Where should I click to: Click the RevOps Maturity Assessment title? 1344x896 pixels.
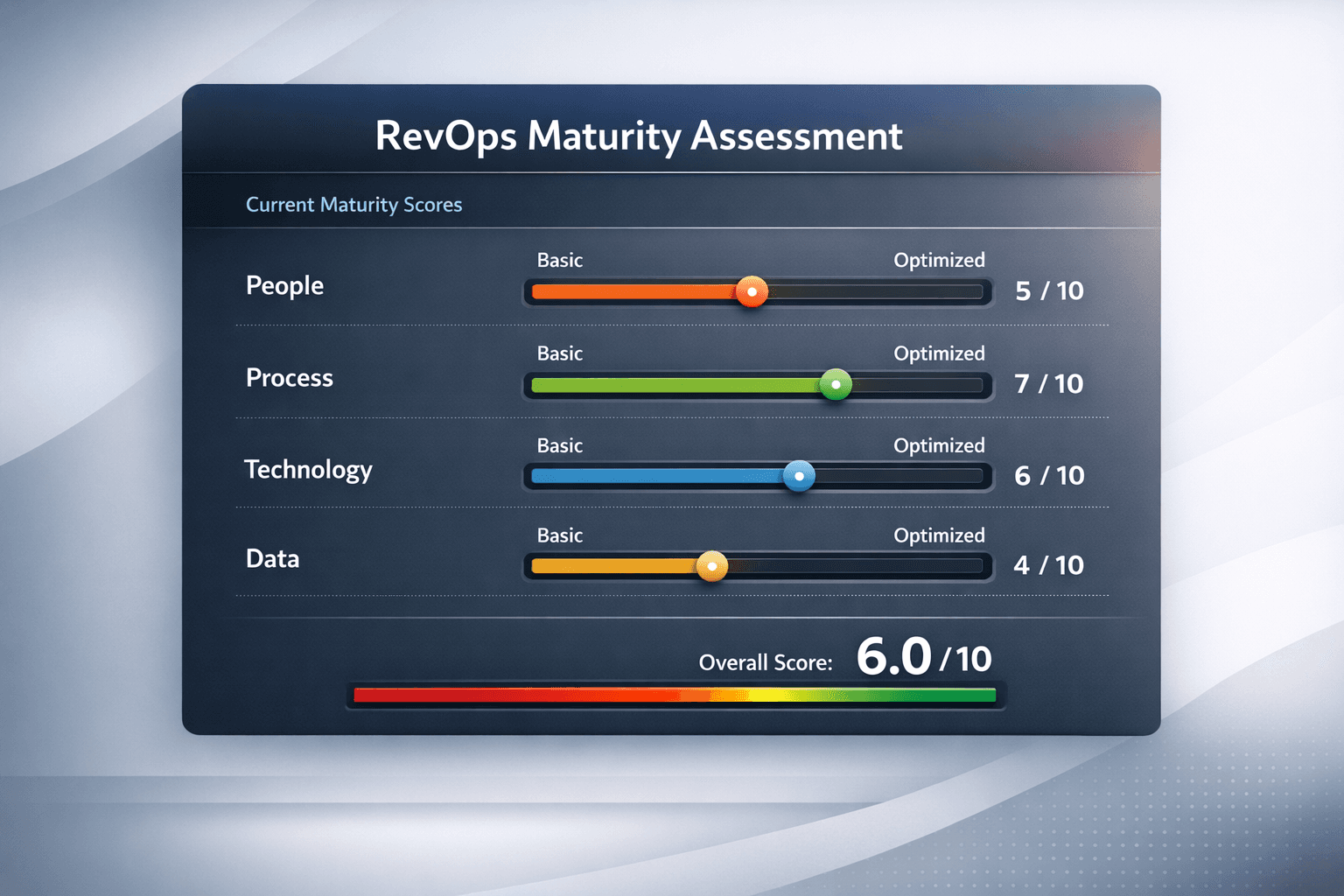(639, 136)
